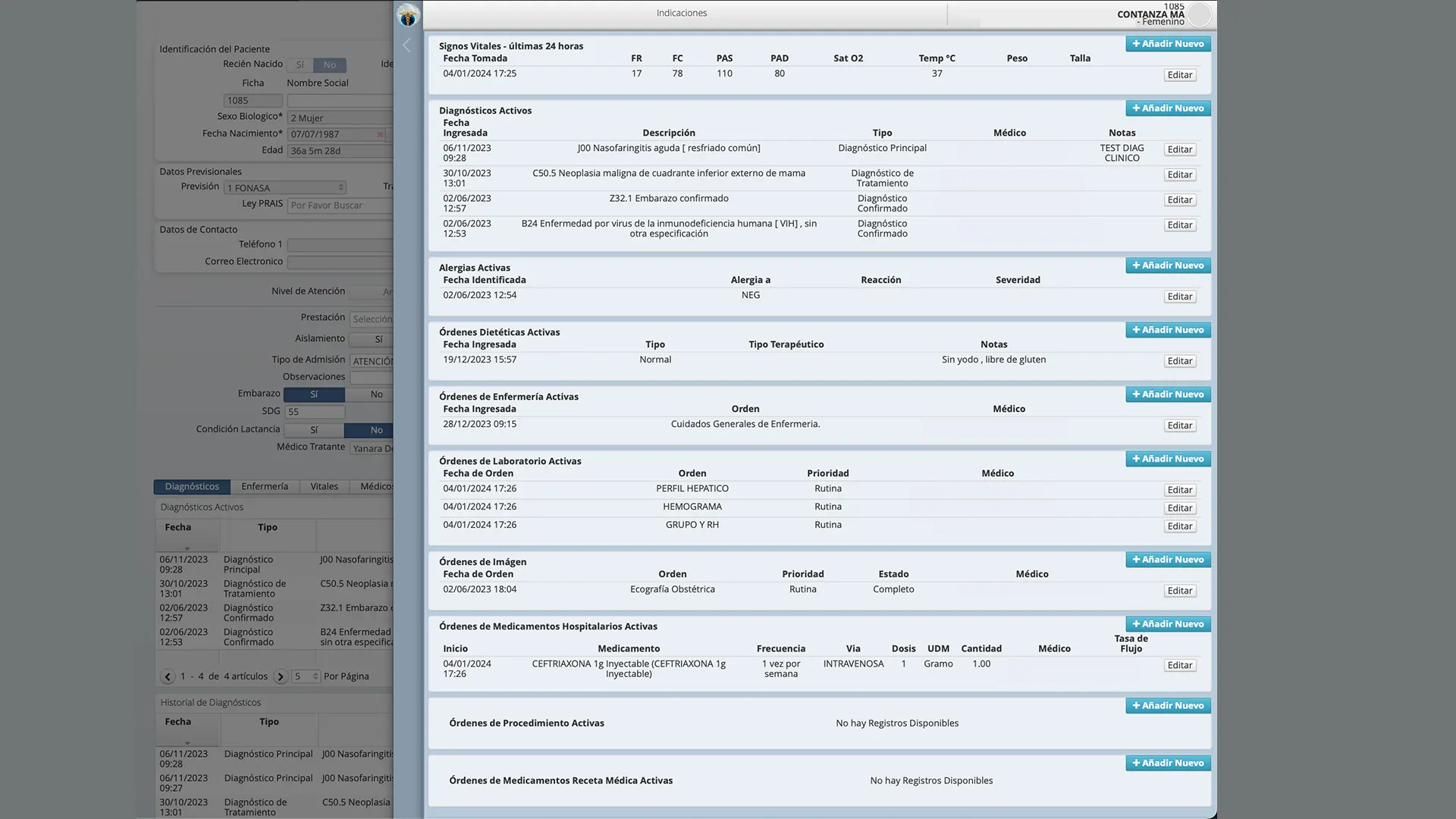The image size is (1456, 819).
Task: Add new Alergias Activas entry
Action: point(1168,265)
